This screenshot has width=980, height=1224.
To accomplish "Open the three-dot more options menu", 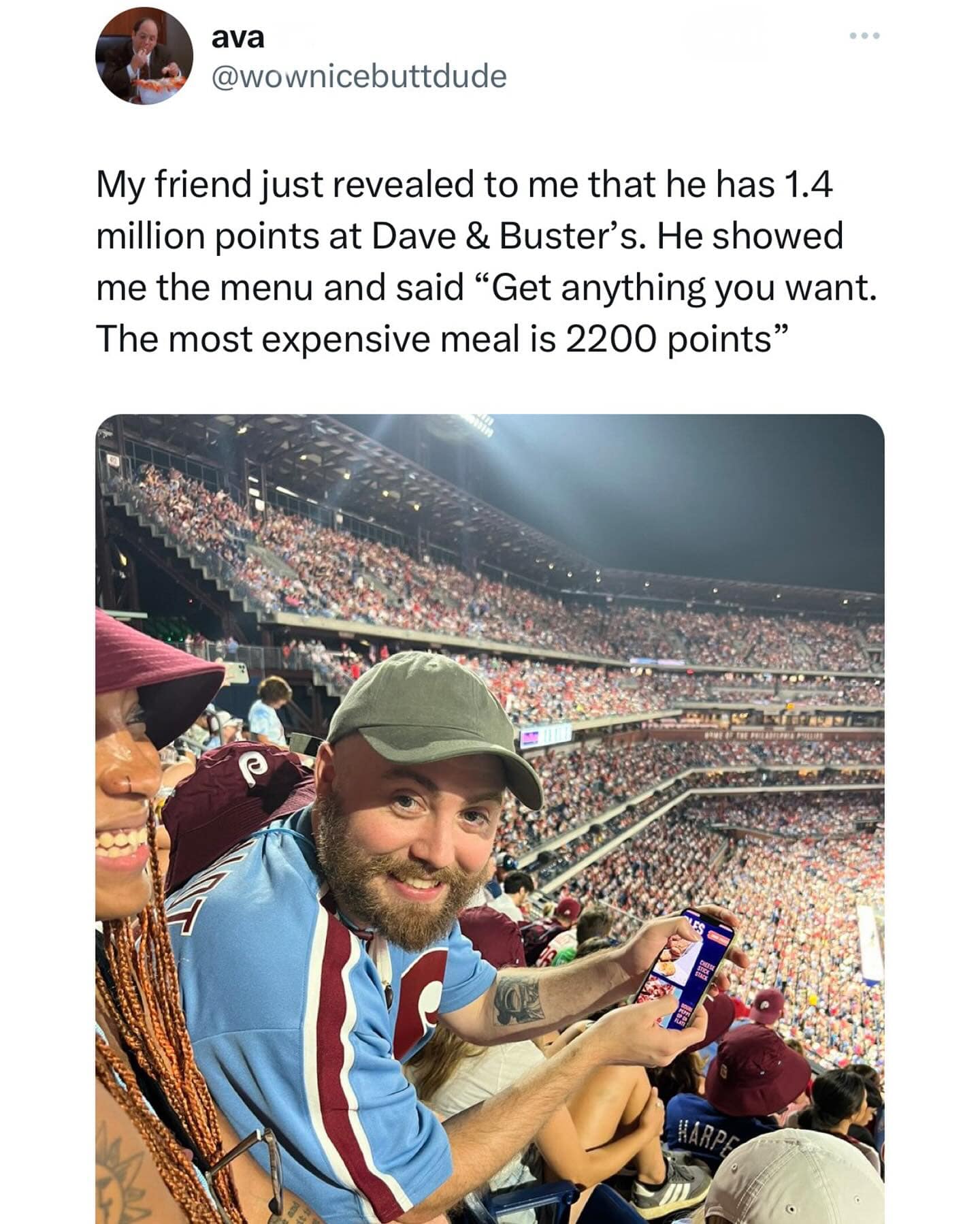I will click(865, 35).
